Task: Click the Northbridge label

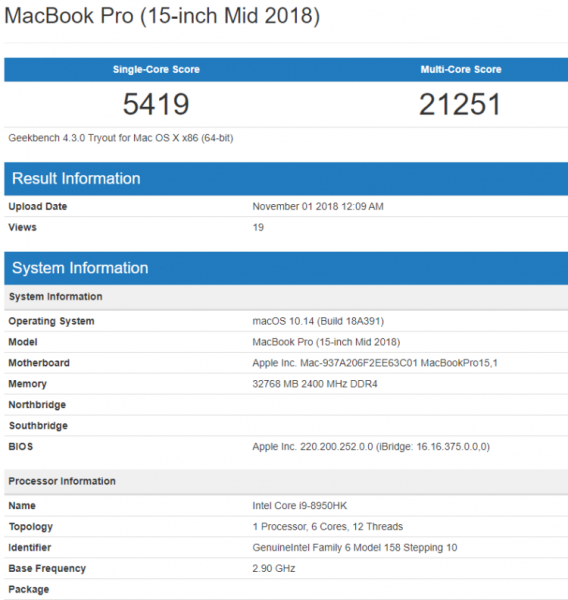Action: coord(37,405)
